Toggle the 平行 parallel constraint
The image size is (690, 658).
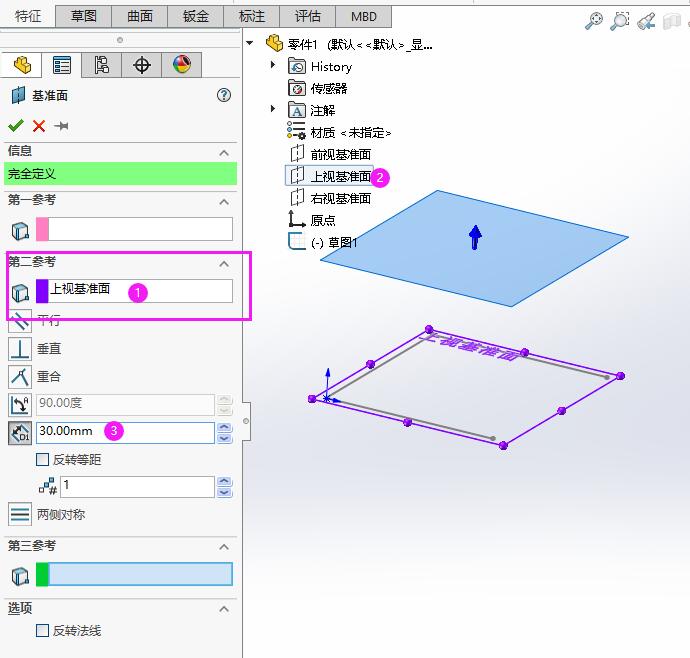point(20,321)
